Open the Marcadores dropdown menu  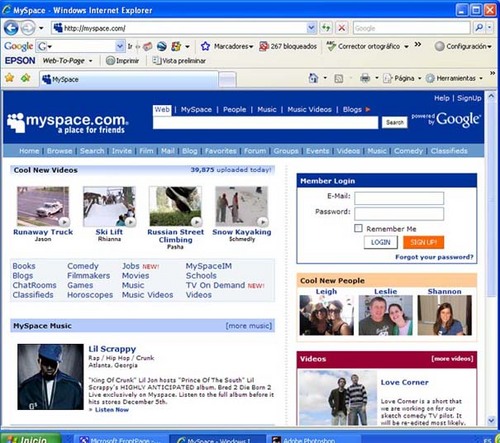pyautogui.click(x=233, y=46)
